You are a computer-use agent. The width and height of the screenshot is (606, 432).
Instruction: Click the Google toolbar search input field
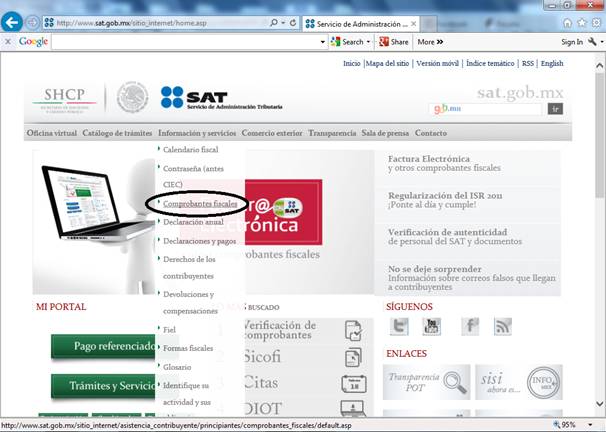(x=188, y=42)
